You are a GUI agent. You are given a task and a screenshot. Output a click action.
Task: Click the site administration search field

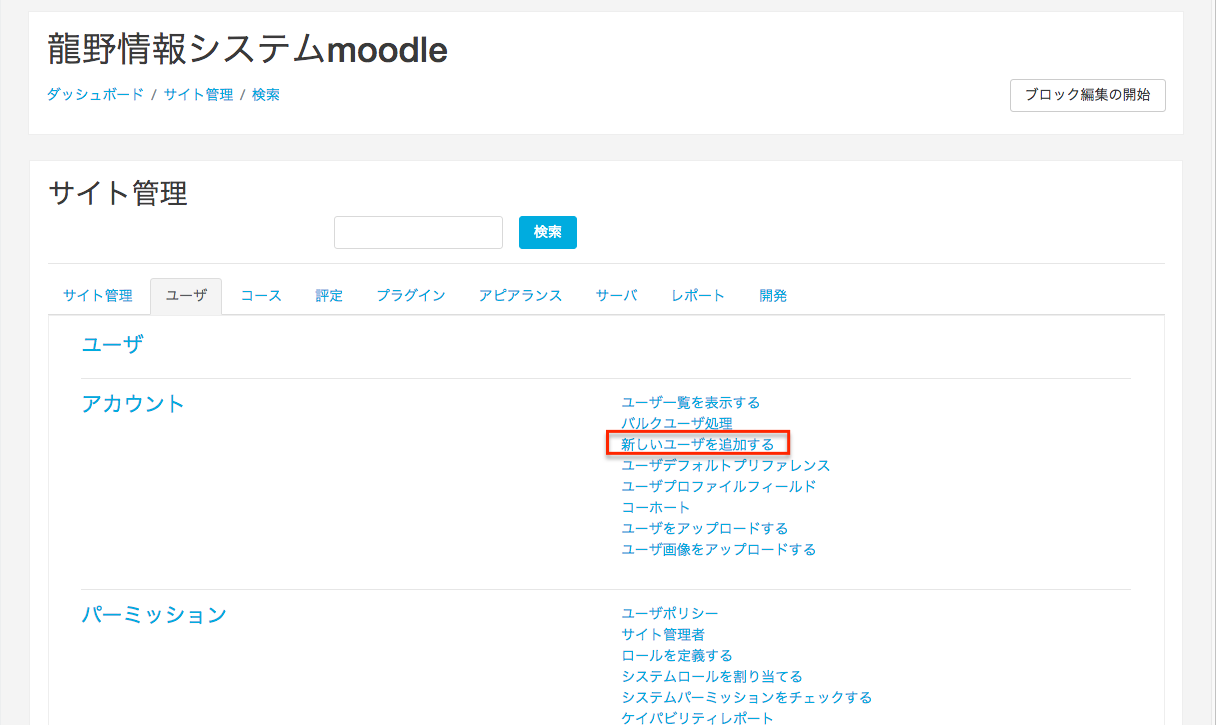418,232
